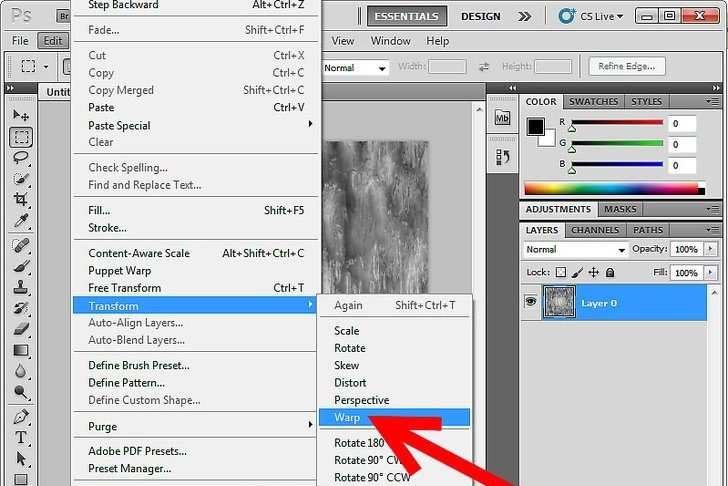This screenshot has width=728, height=486.
Task: Choose the Eyedropper tool
Action: [x=21, y=221]
